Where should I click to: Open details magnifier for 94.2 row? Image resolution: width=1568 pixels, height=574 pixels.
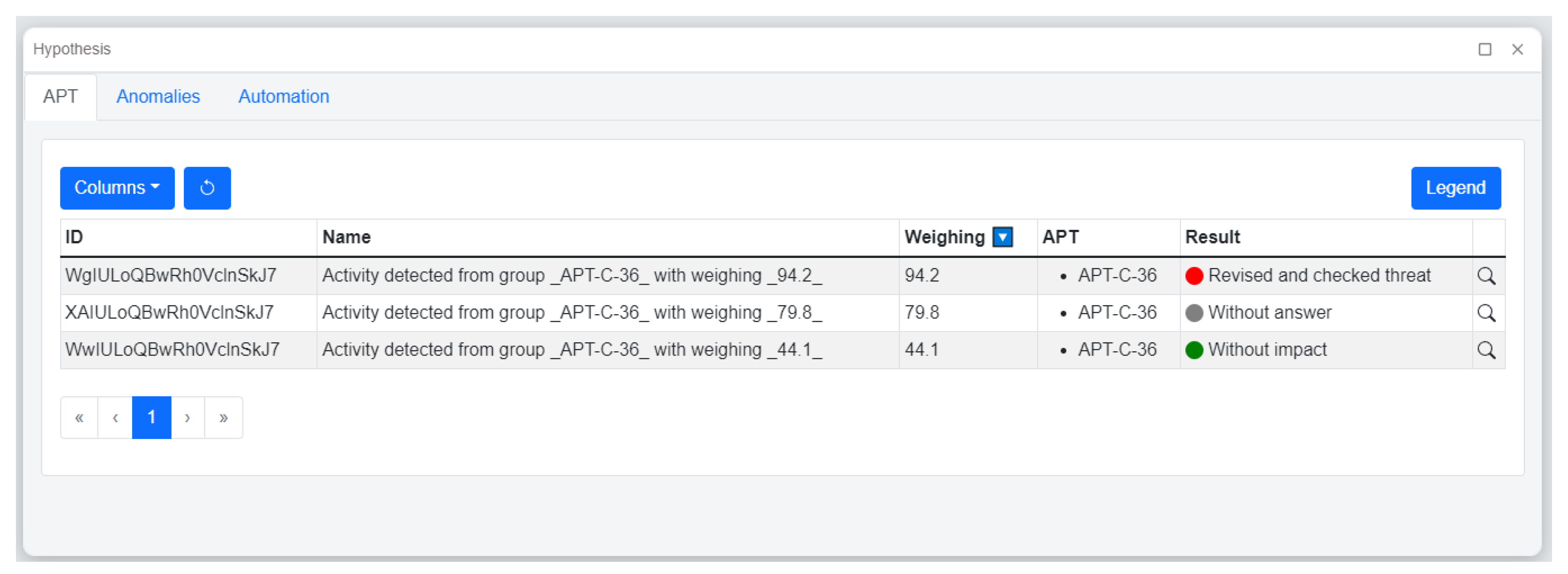[x=1486, y=276]
